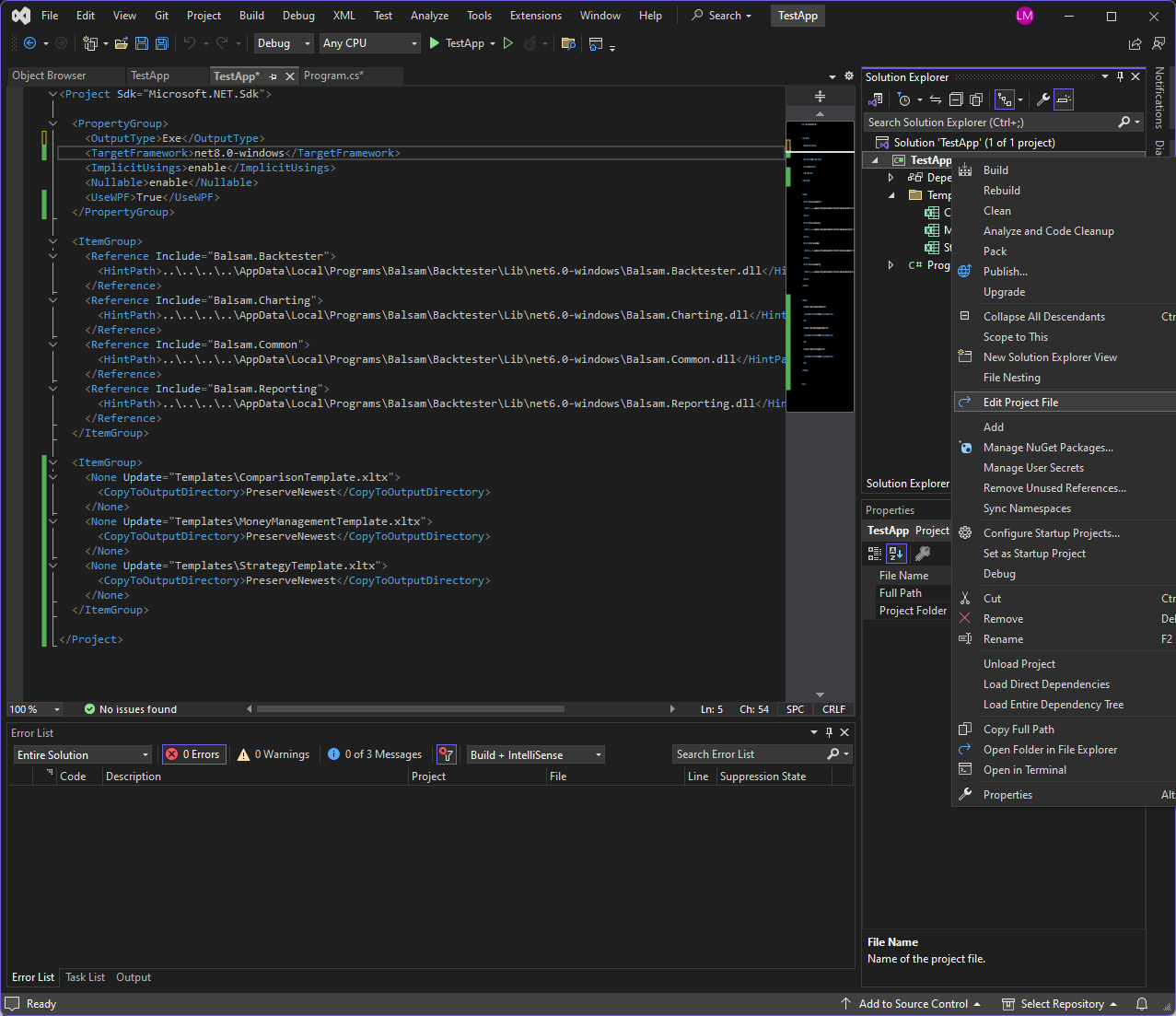
Task: Toggle Preview Selected Items in Solution Explorer
Action: (1064, 99)
